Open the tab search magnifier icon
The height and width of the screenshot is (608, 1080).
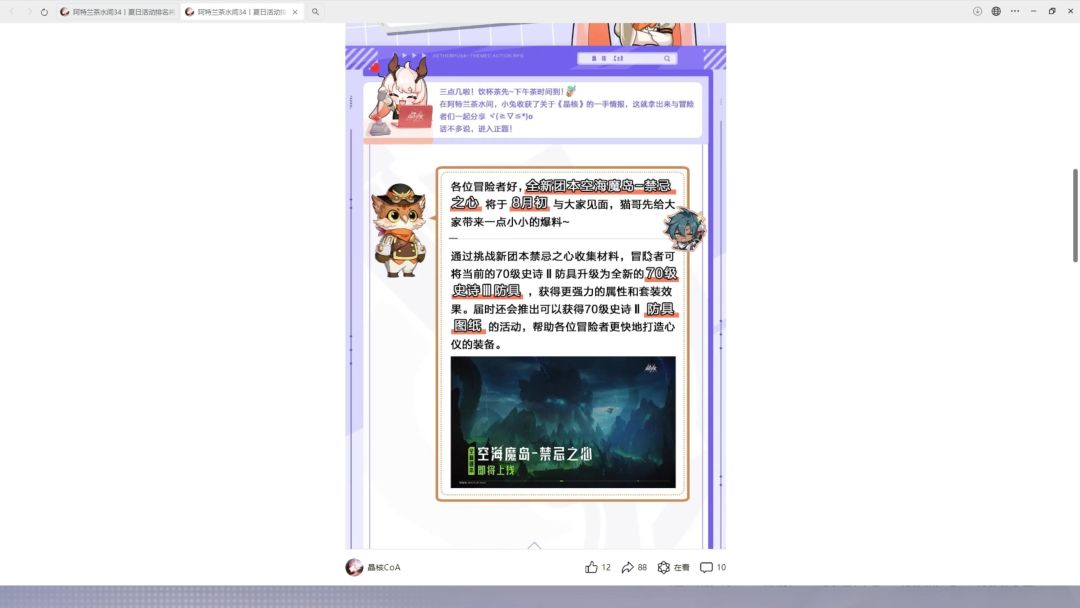315,12
